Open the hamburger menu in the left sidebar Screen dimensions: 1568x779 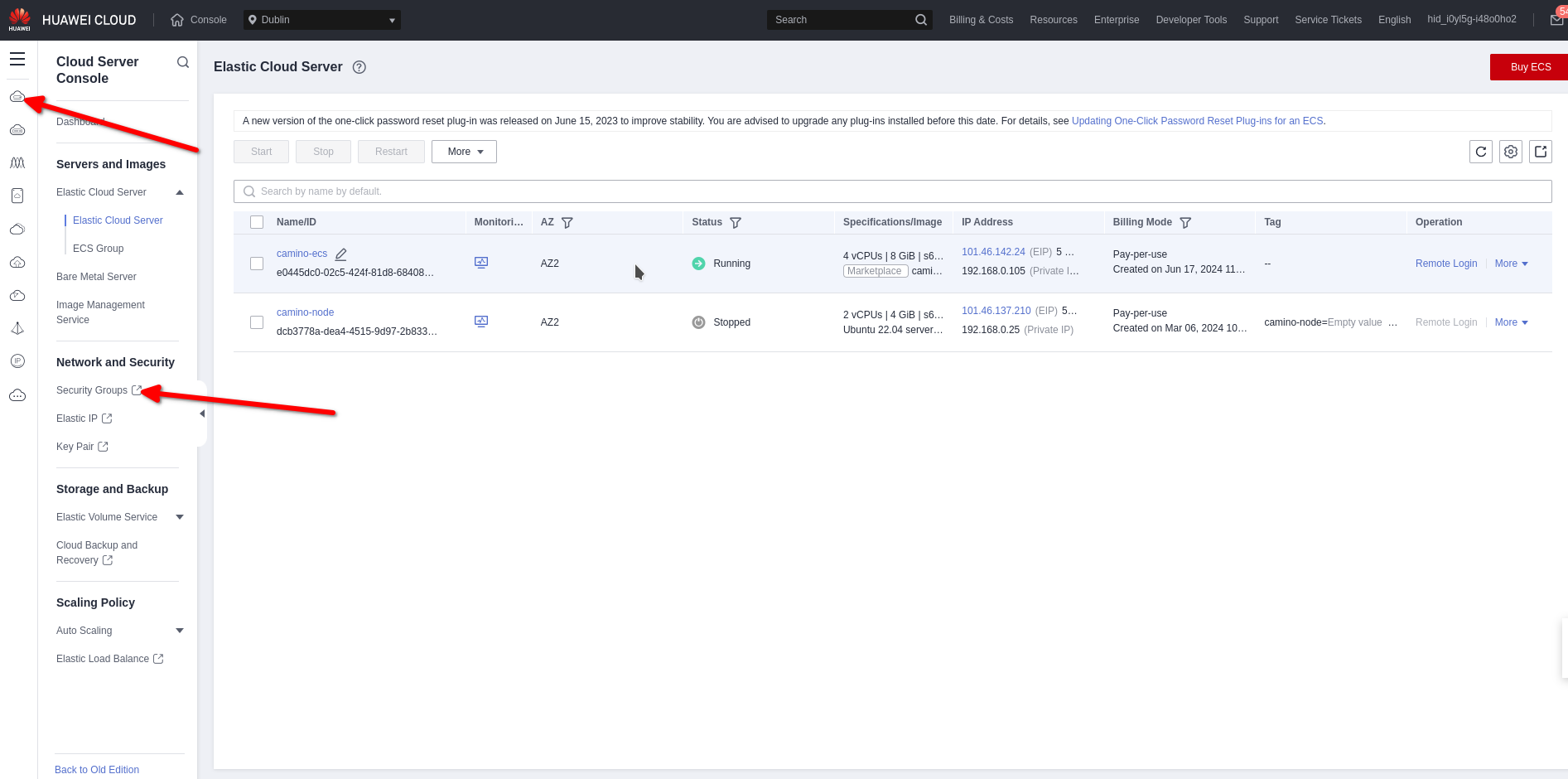[17, 59]
